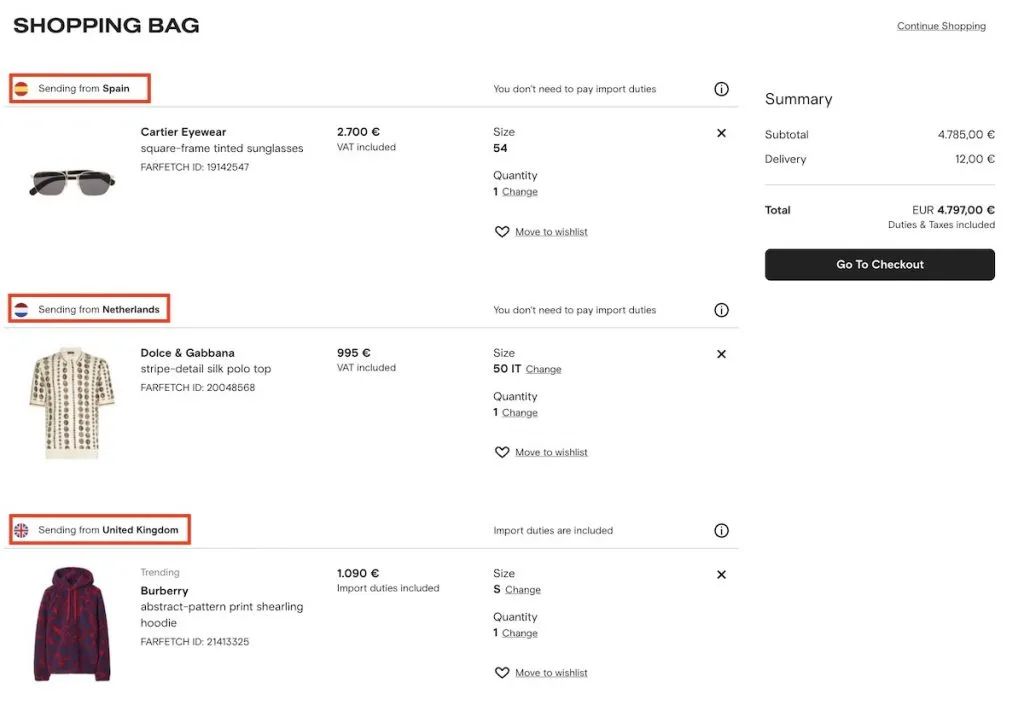Open Burberry hoodie product thumbnail
This screenshot has height=706, width=1024.
click(x=72, y=624)
